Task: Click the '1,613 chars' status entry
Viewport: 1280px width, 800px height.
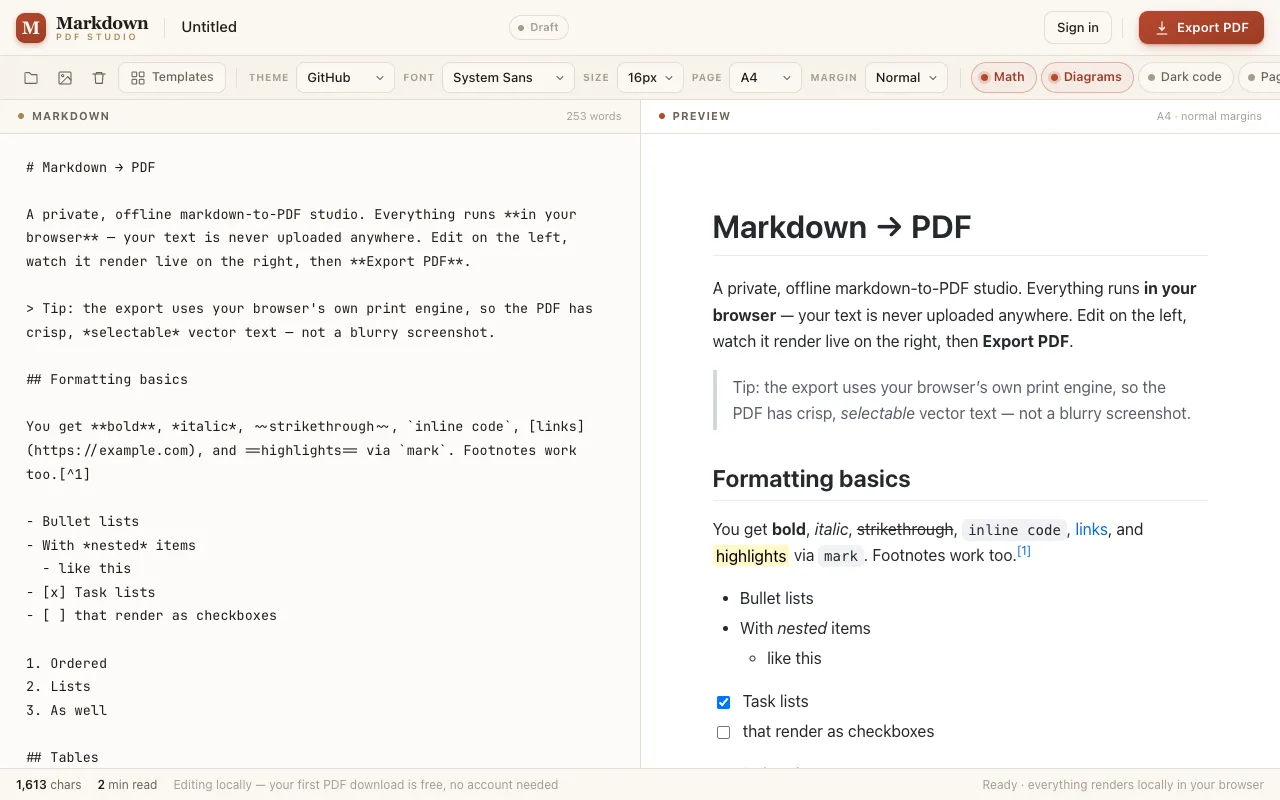Action: click(x=49, y=785)
